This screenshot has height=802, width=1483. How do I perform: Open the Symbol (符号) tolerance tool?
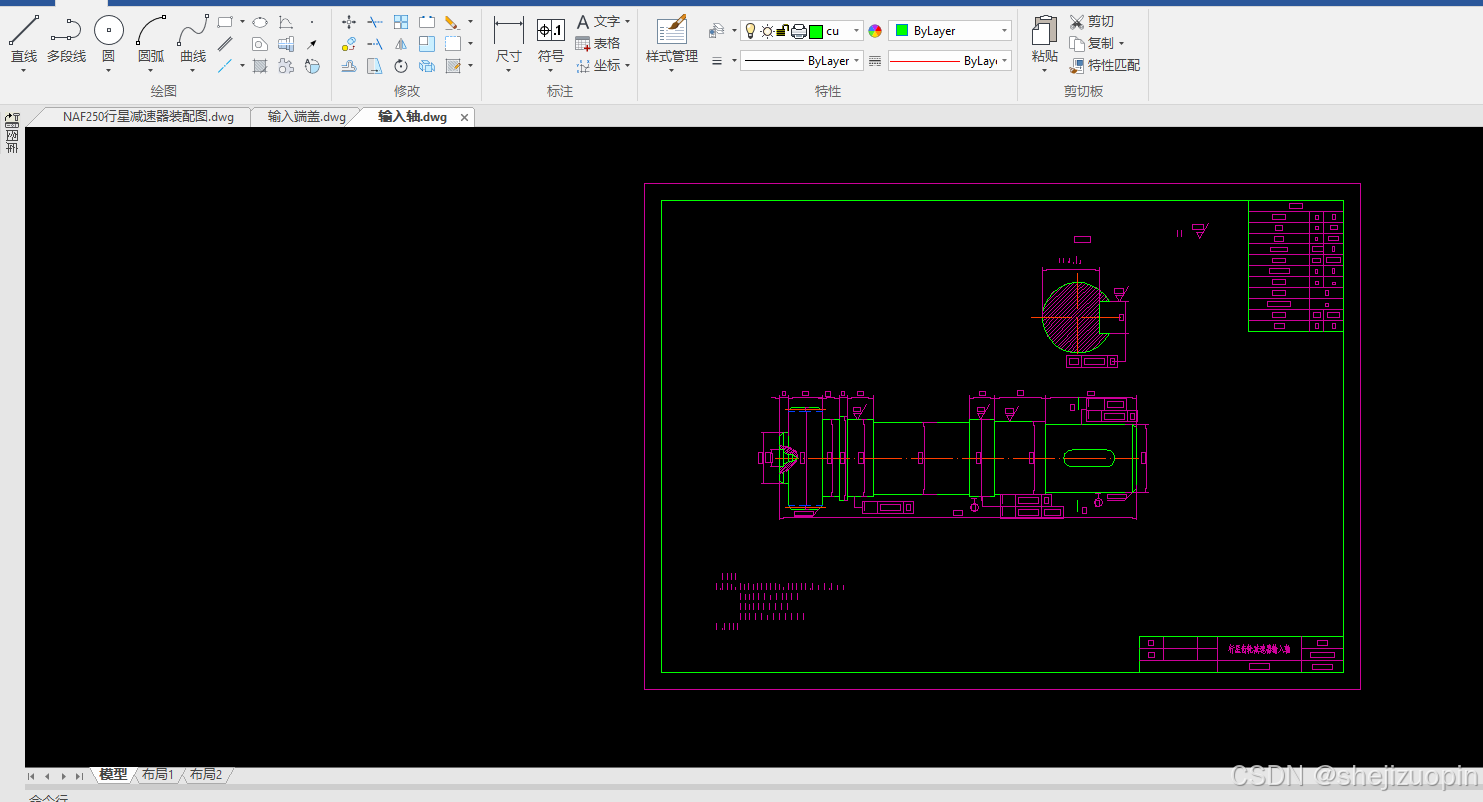(x=551, y=40)
